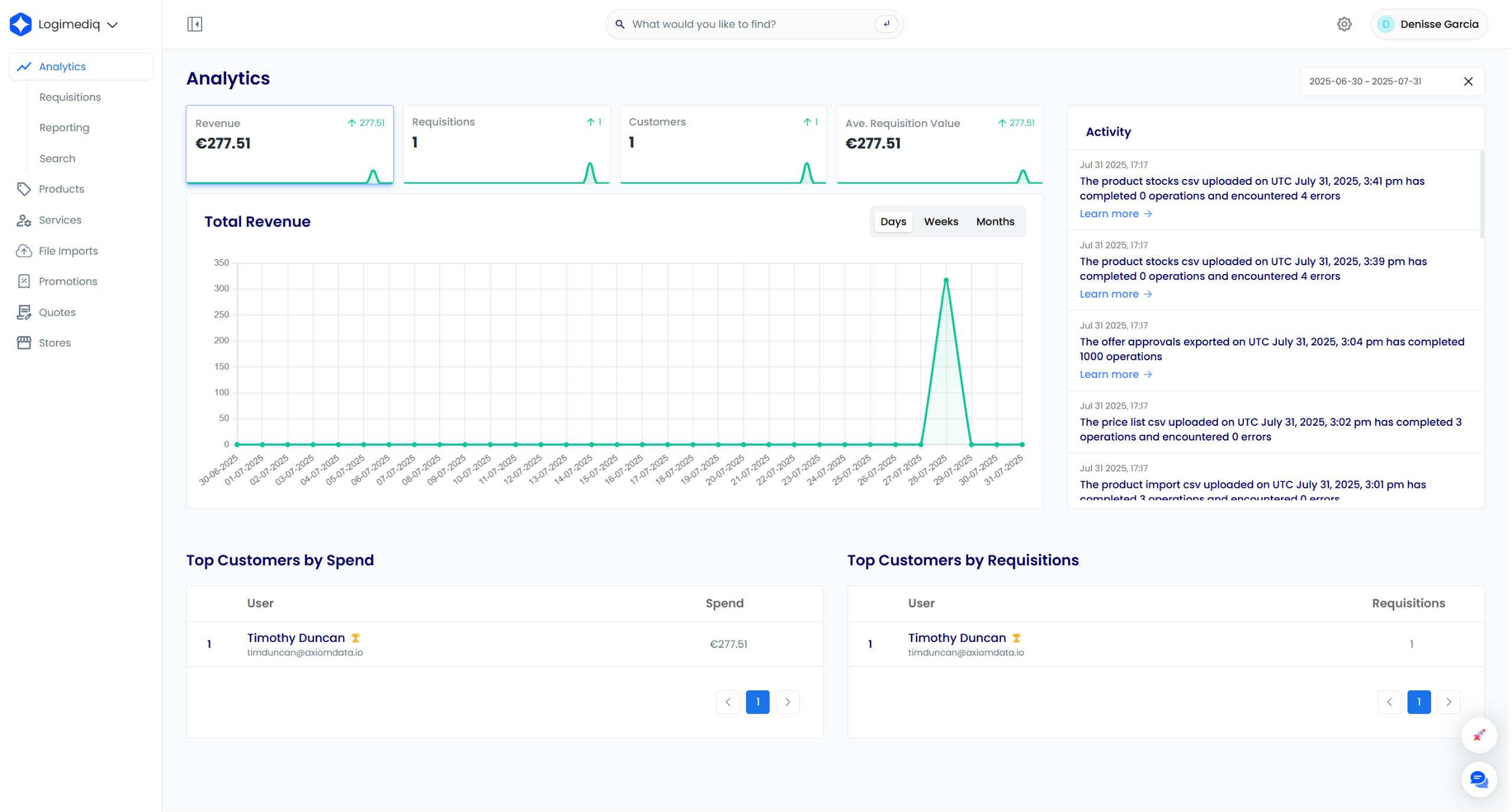Select Days chart grouping

893,221
